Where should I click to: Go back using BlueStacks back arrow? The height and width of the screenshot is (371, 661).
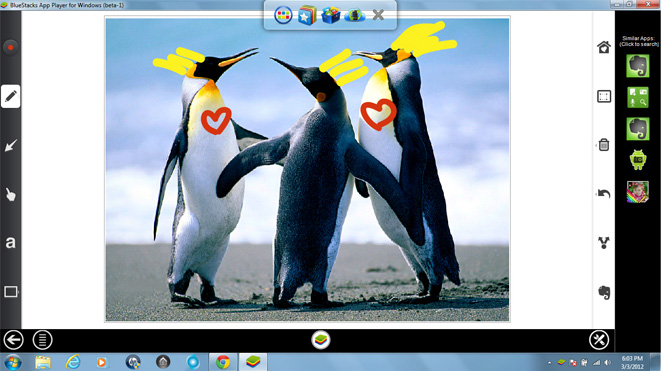[x=13, y=340]
